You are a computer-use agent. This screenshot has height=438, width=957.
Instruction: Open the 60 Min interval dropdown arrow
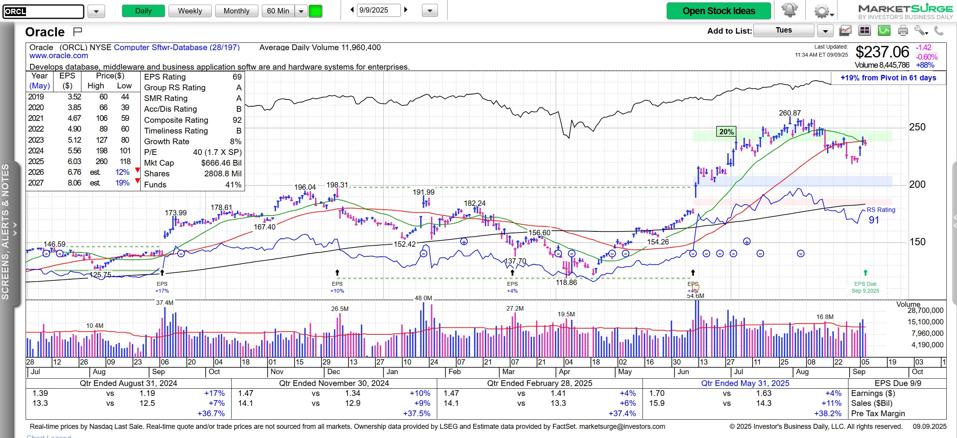point(301,11)
